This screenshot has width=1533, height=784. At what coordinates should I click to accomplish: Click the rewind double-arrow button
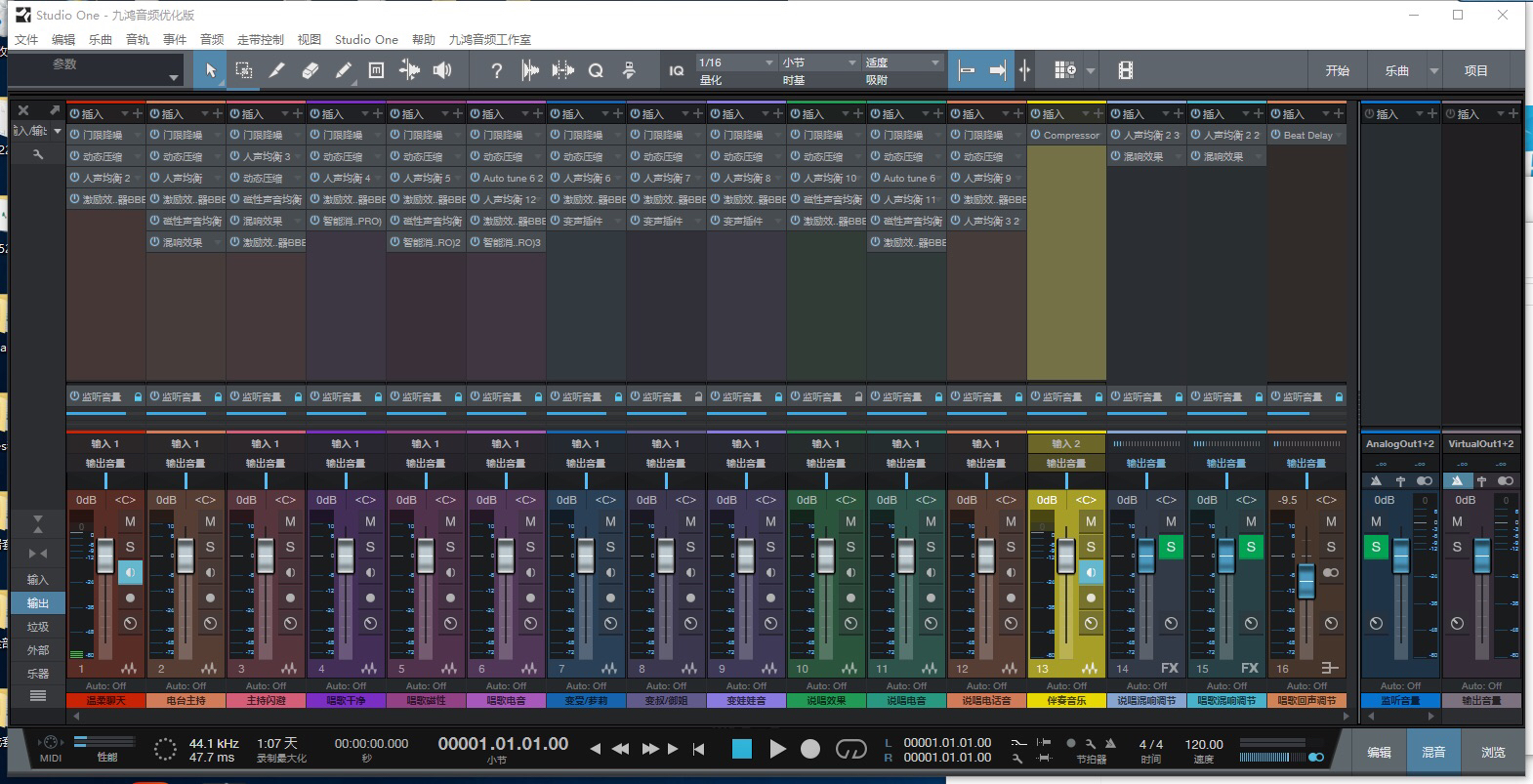click(x=620, y=749)
